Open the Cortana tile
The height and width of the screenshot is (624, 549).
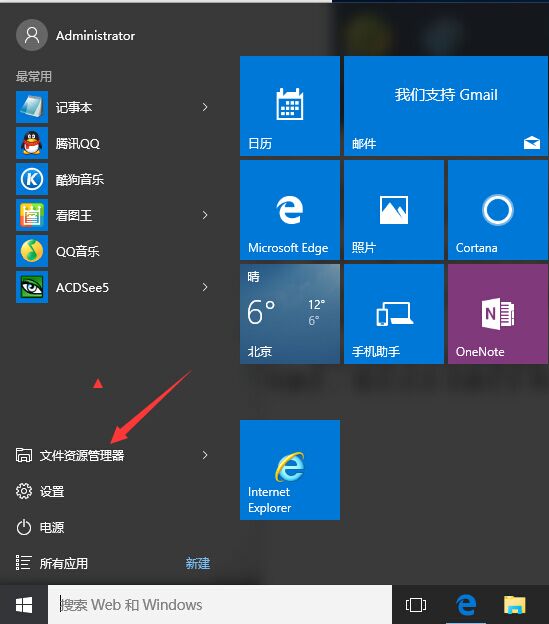point(498,210)
